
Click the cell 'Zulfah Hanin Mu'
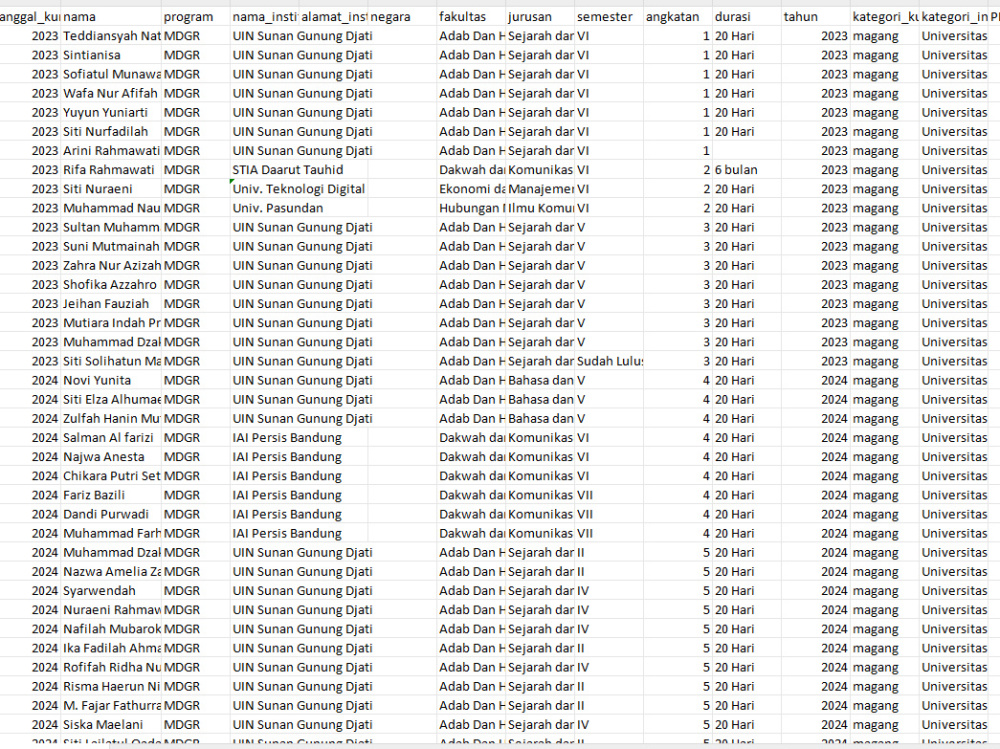click(111, 419)
